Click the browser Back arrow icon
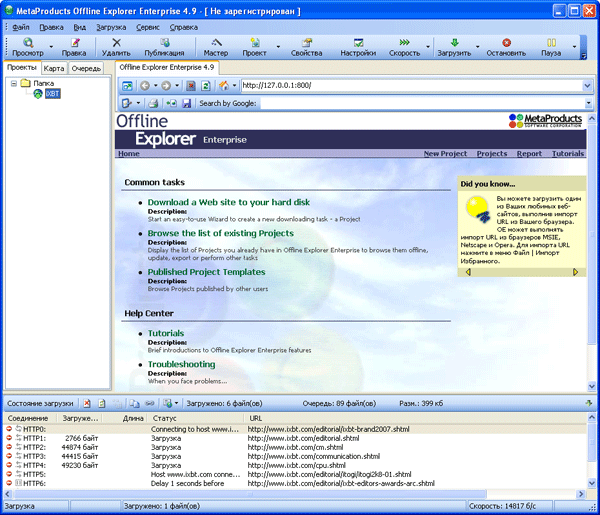The height and width of the screenshot is (515, 600). 145,86
